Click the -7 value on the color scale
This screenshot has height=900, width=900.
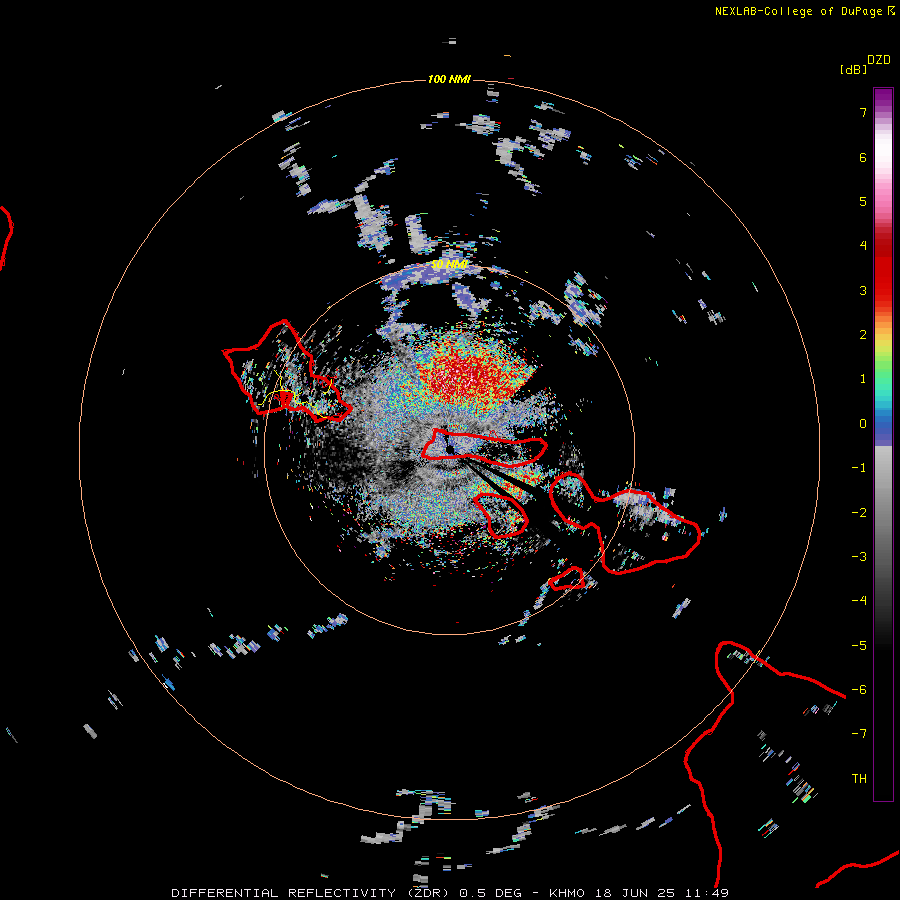(859, 734)
